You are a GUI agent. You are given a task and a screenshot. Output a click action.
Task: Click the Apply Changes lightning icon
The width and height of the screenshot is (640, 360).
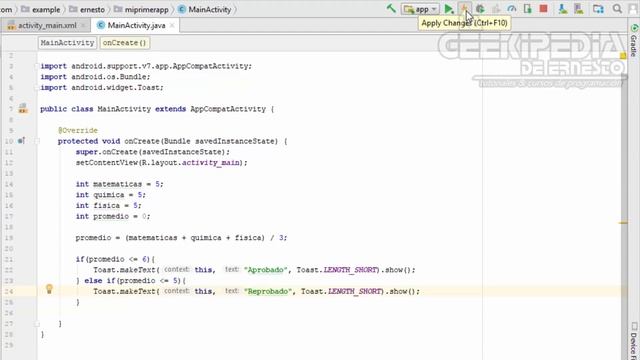pos(464,9)
